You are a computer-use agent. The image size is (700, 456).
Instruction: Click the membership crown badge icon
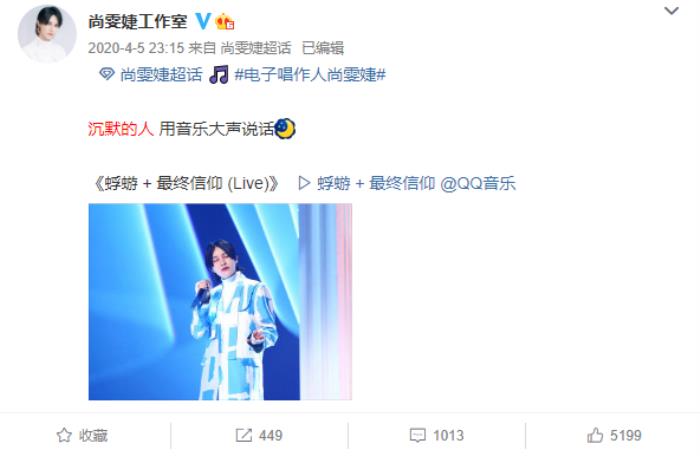[x=225, y=21]
